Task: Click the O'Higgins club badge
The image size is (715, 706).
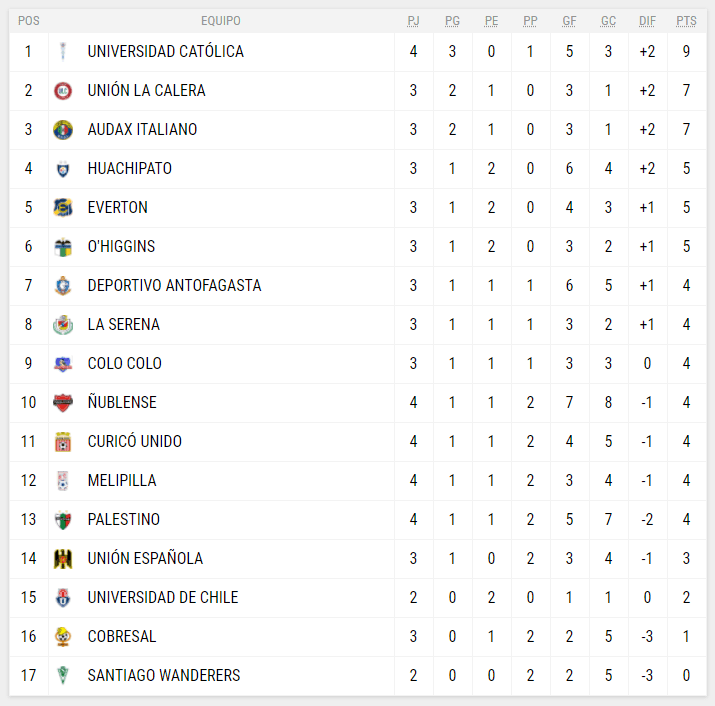Action: 63,247
